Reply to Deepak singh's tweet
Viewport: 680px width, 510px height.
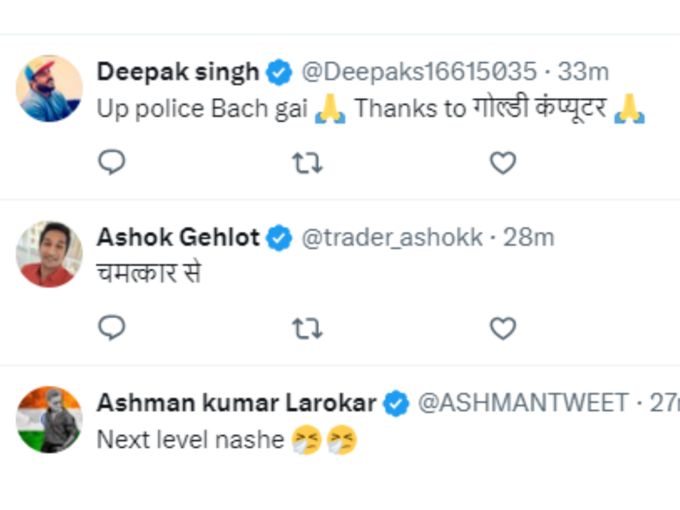pyautogui.click(x=112, y=162)
